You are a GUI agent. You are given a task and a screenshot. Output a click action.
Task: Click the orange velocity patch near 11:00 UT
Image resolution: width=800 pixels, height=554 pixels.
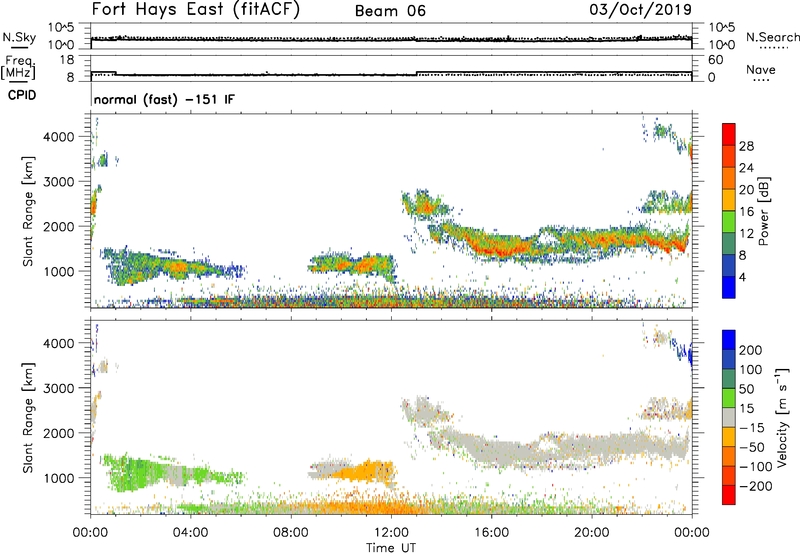point(365,471)
